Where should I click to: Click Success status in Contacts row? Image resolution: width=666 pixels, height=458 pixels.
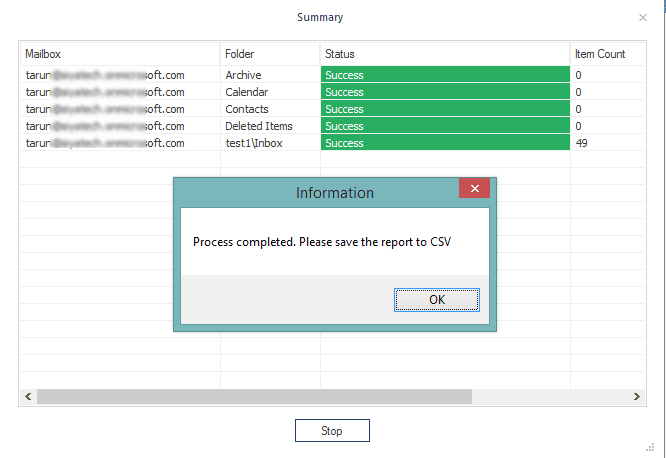point(445,108)
